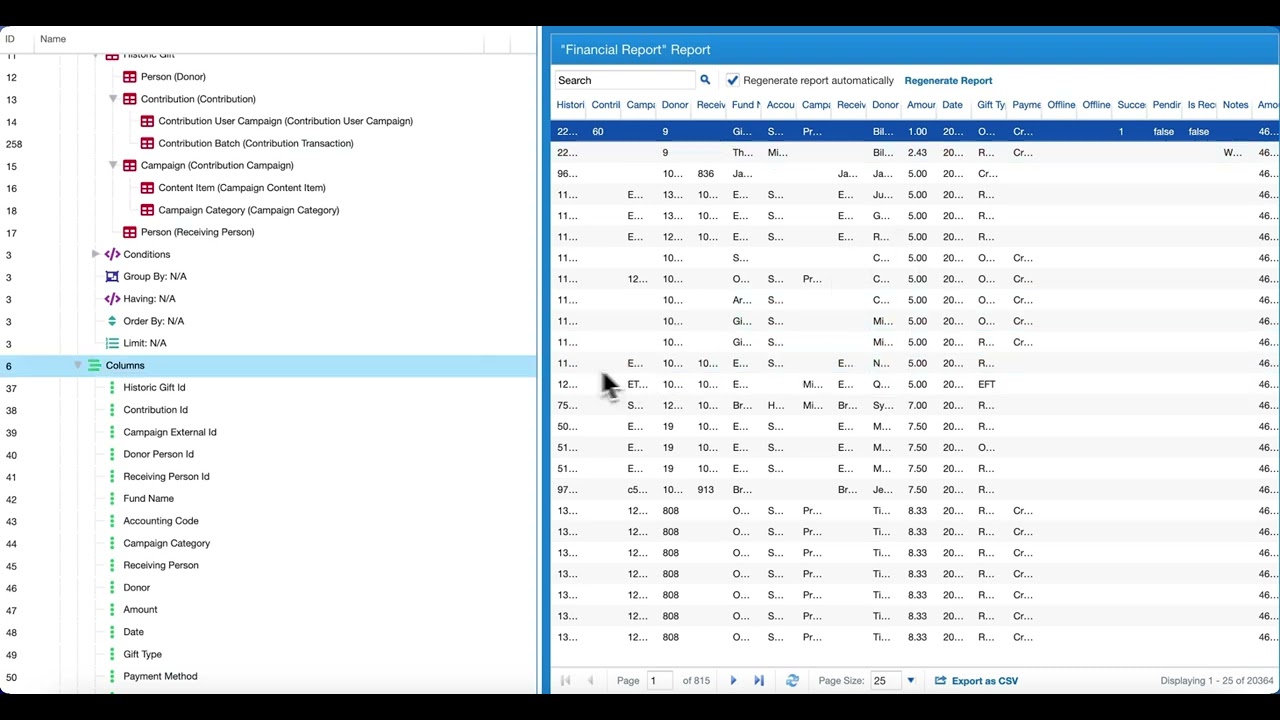Click the Campaign Category table icon

click(147, 210)
